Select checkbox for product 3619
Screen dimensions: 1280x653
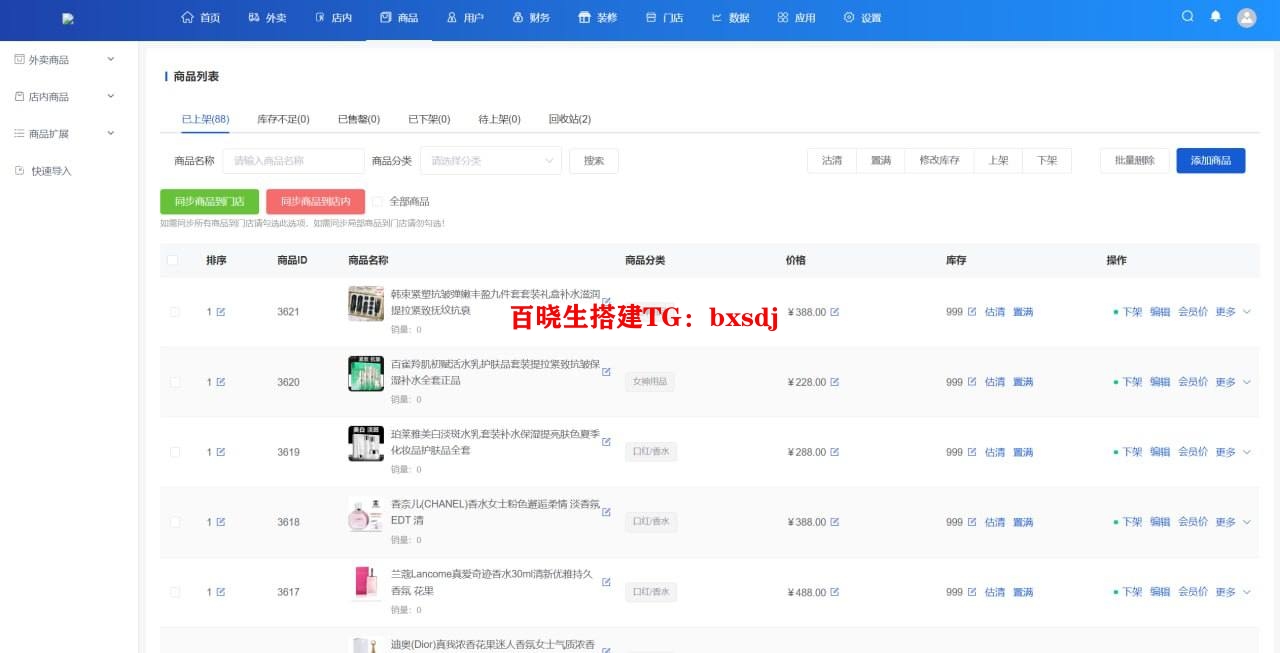pyautogui.click(x=175, y=452)
